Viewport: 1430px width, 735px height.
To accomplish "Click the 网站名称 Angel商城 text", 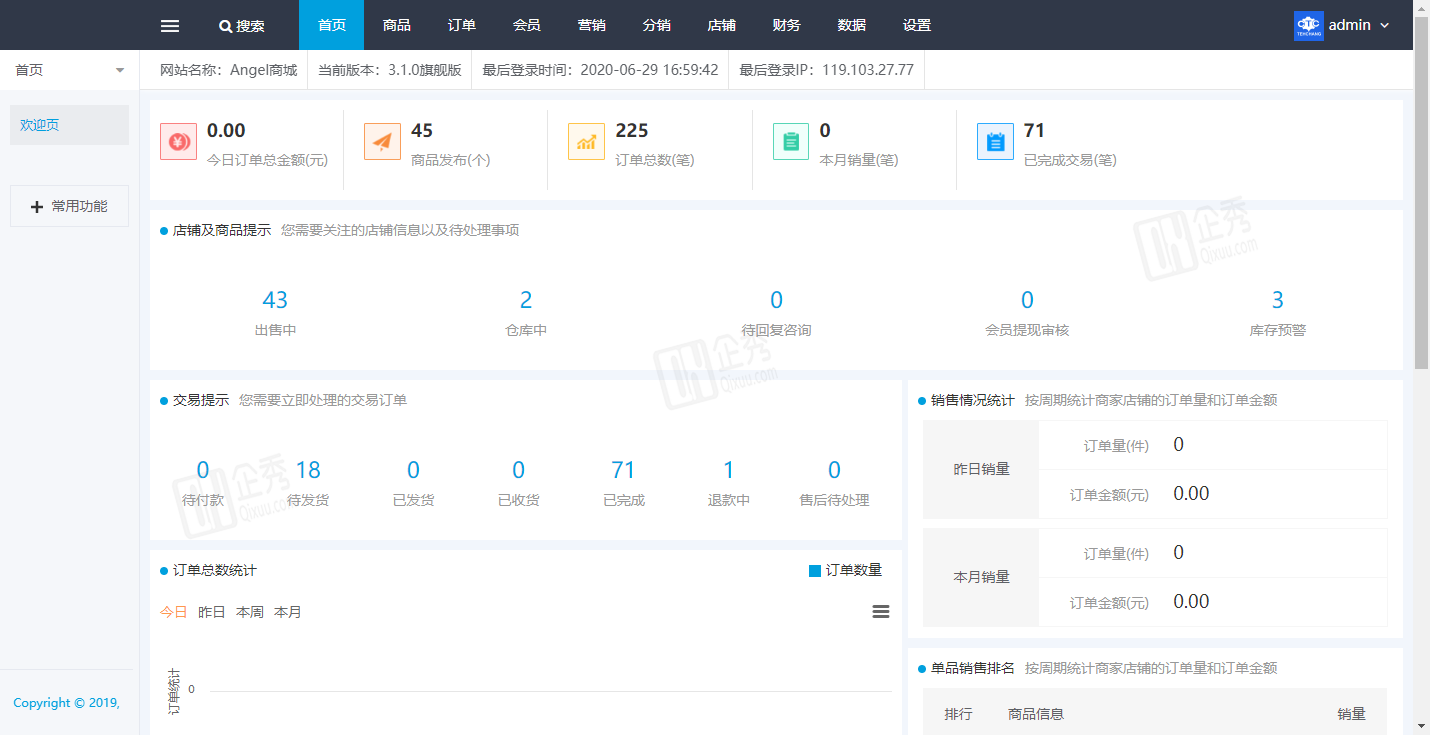I will [229, 70].
